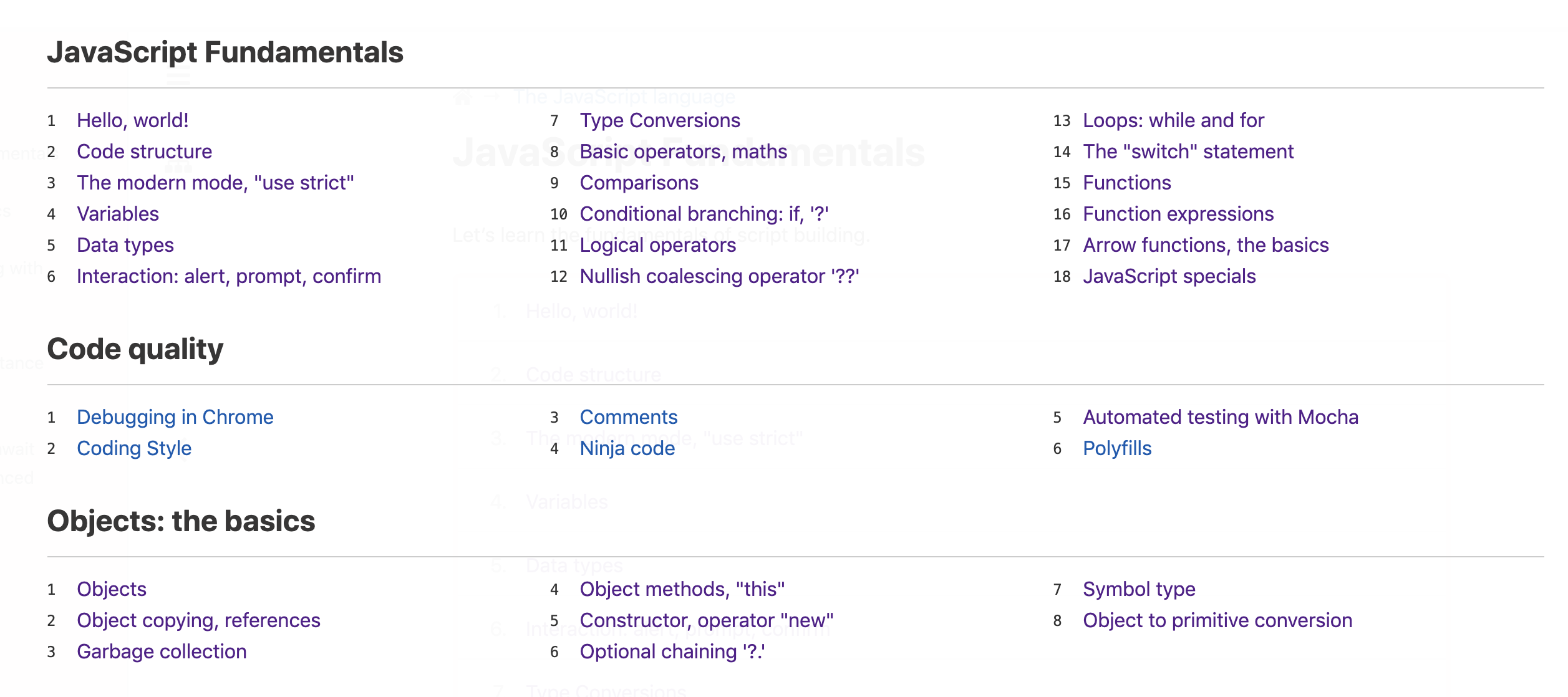This screenshot has height=697, width=1568.
Task: Click the "Code structure" link
Action: [144, 151]
